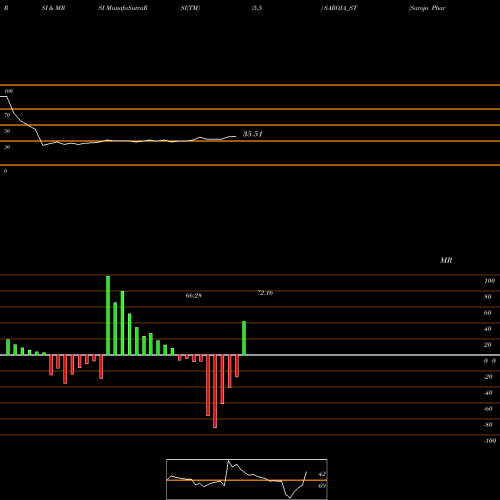Click the MR axis label -100

point(490,441)
